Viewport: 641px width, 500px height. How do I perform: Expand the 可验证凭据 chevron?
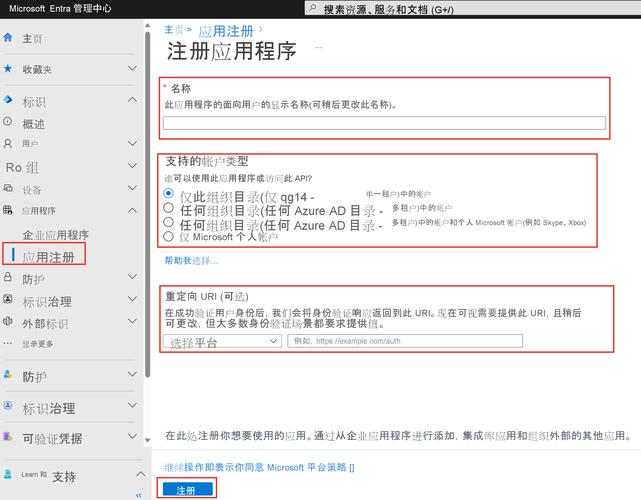pyautogui.click(x=132, y=436)
